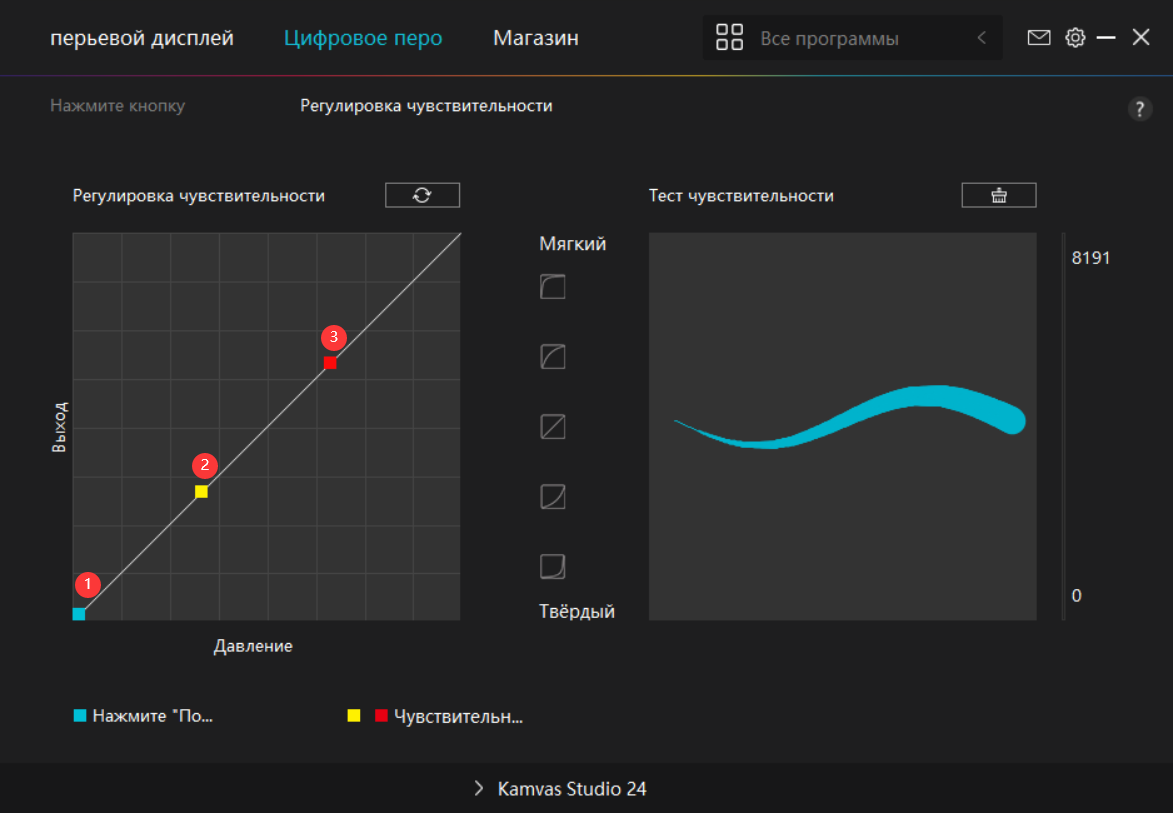Open the mail messages icon
The height and width of the screenshot is (813, 1173).
pos(1039,38)
